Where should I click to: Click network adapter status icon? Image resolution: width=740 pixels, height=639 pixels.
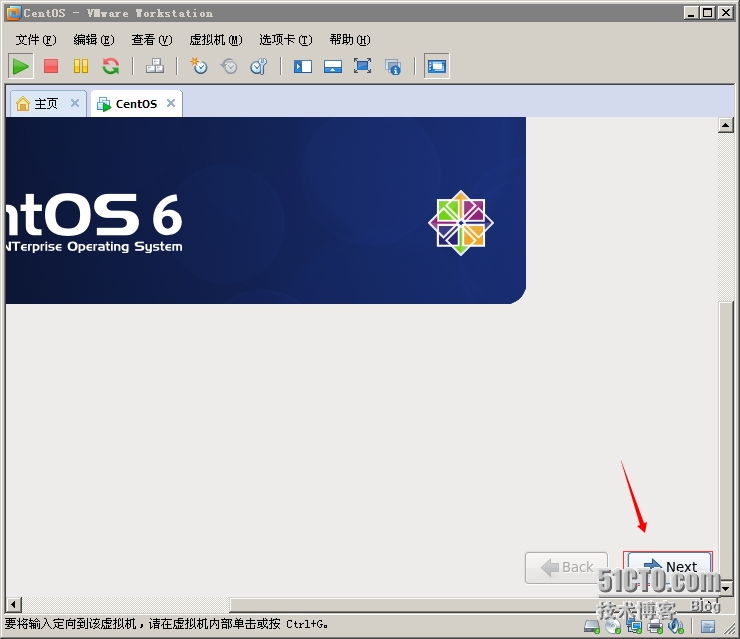pos(634,626)
